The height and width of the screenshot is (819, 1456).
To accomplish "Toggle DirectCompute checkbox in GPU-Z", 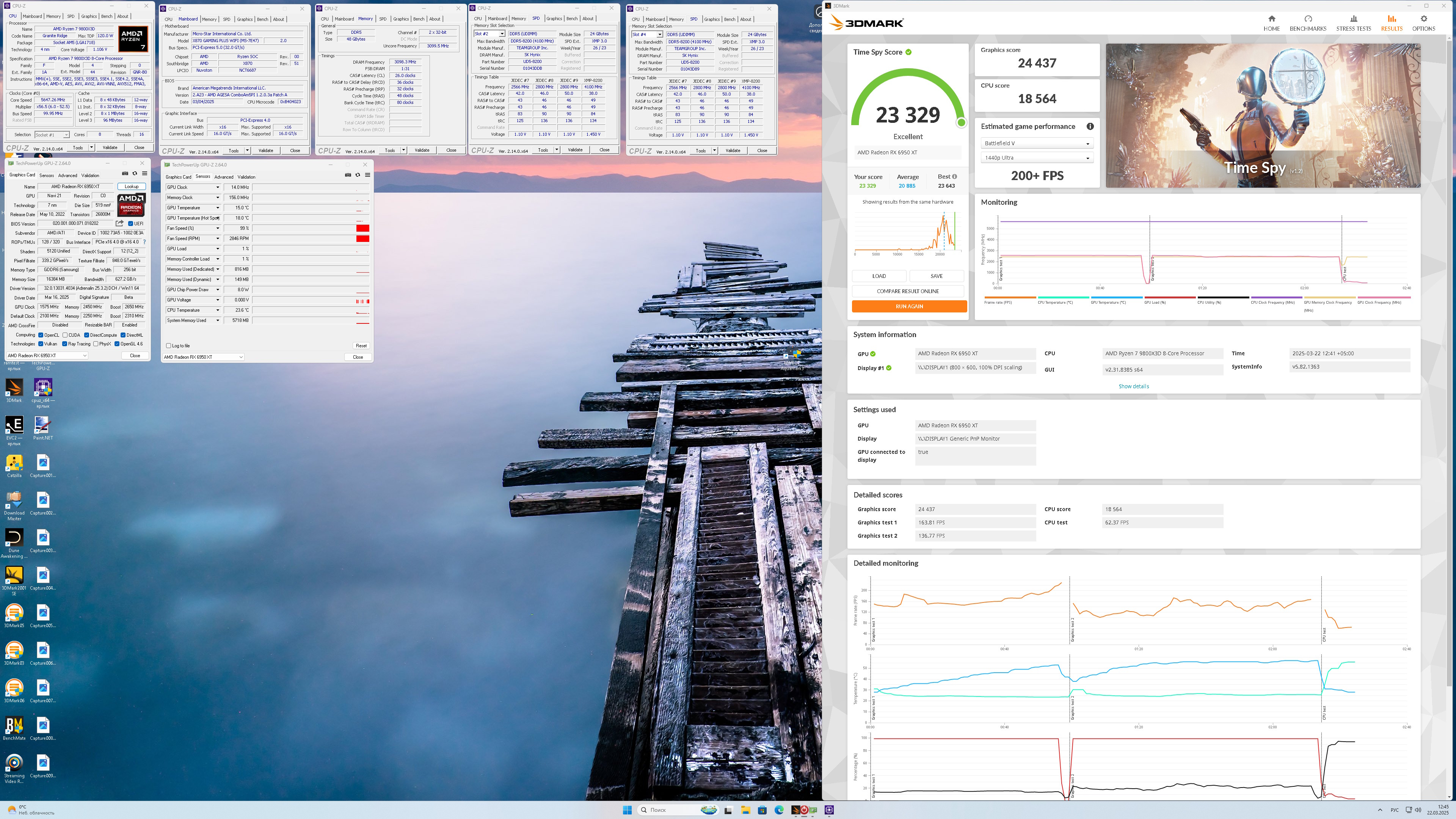I will tap(86, 335).
